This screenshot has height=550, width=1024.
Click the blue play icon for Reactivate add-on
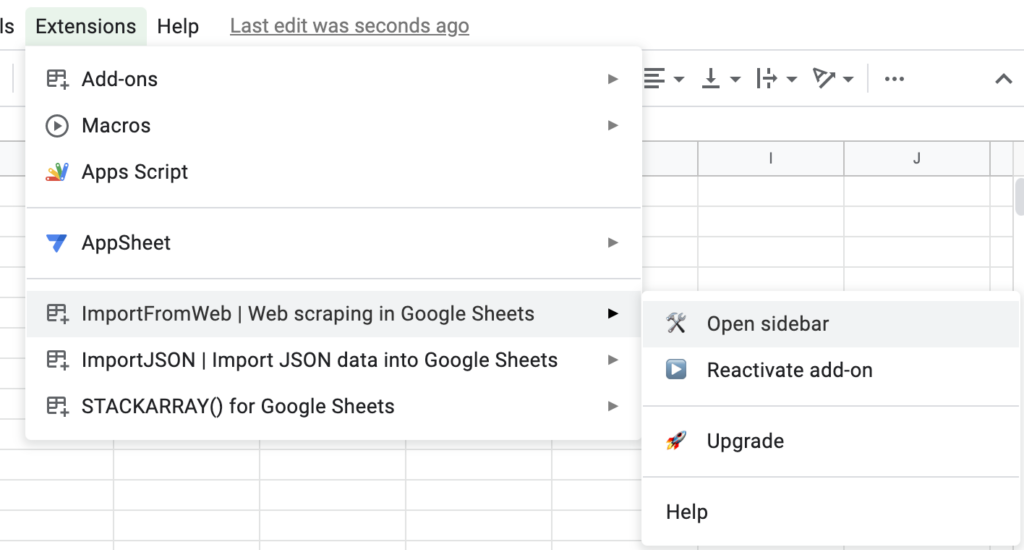click(676, 370)
